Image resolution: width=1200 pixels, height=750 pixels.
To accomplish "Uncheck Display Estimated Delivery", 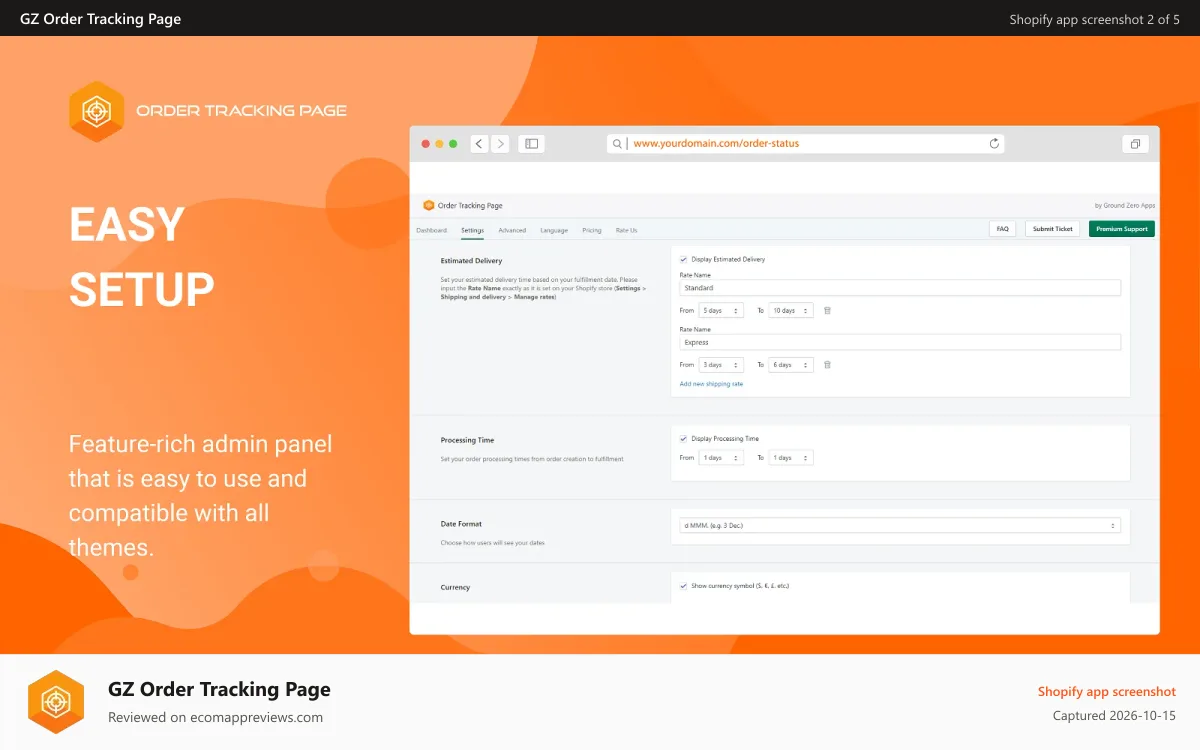I will point(683,259).
